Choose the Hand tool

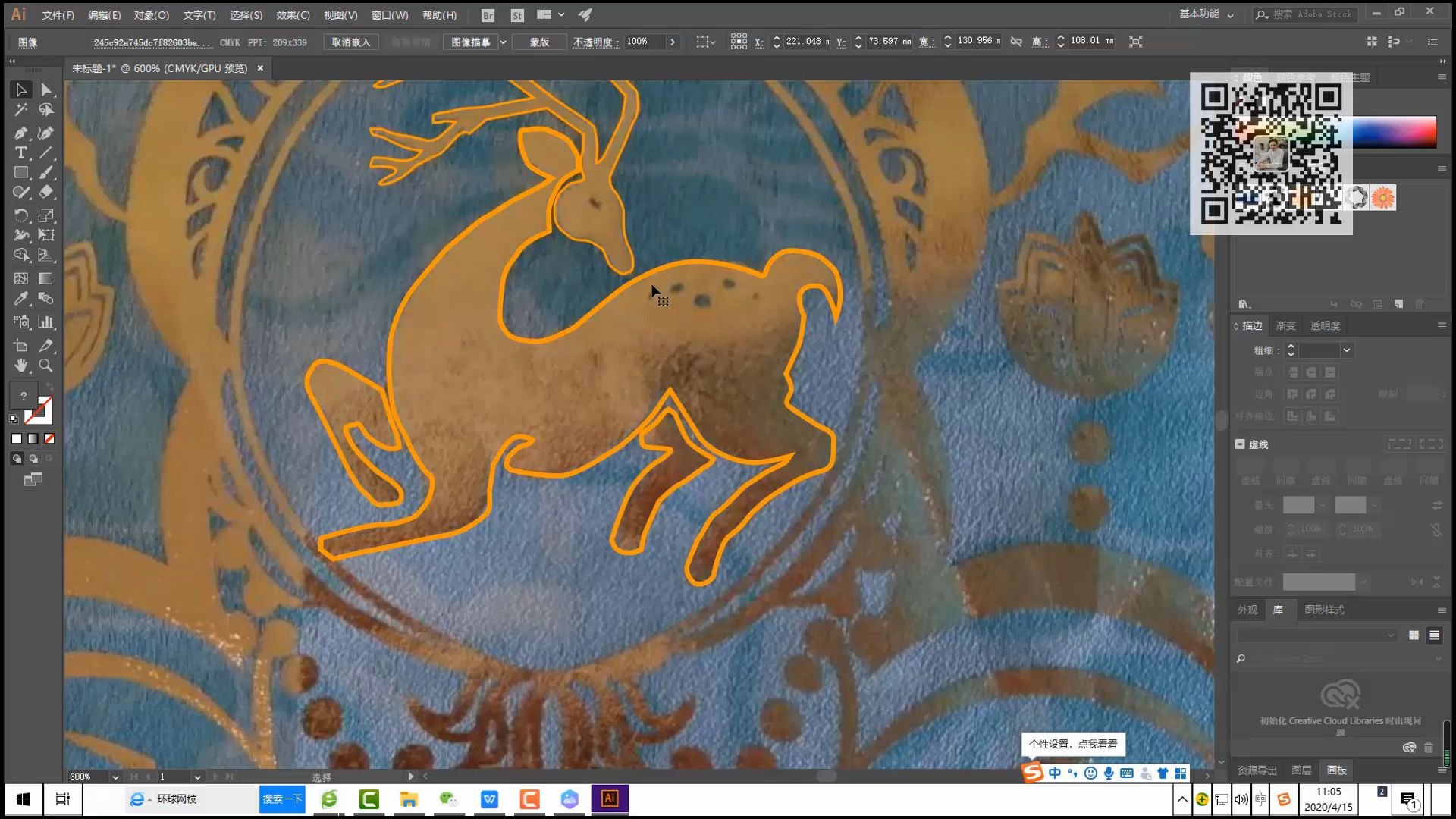(x=20, y=366)
